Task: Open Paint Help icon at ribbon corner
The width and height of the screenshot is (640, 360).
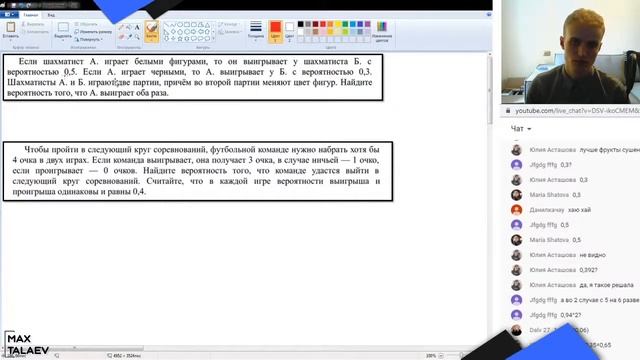Action: 489,15
